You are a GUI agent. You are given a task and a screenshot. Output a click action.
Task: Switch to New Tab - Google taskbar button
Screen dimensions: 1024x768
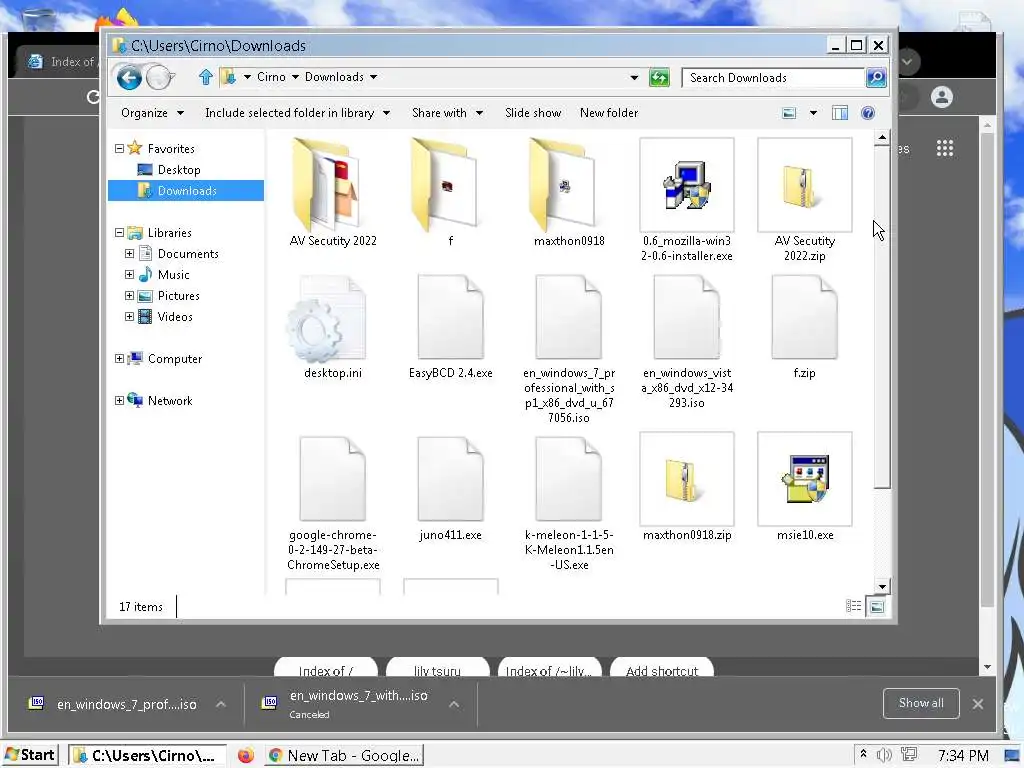tap(345, 756)
